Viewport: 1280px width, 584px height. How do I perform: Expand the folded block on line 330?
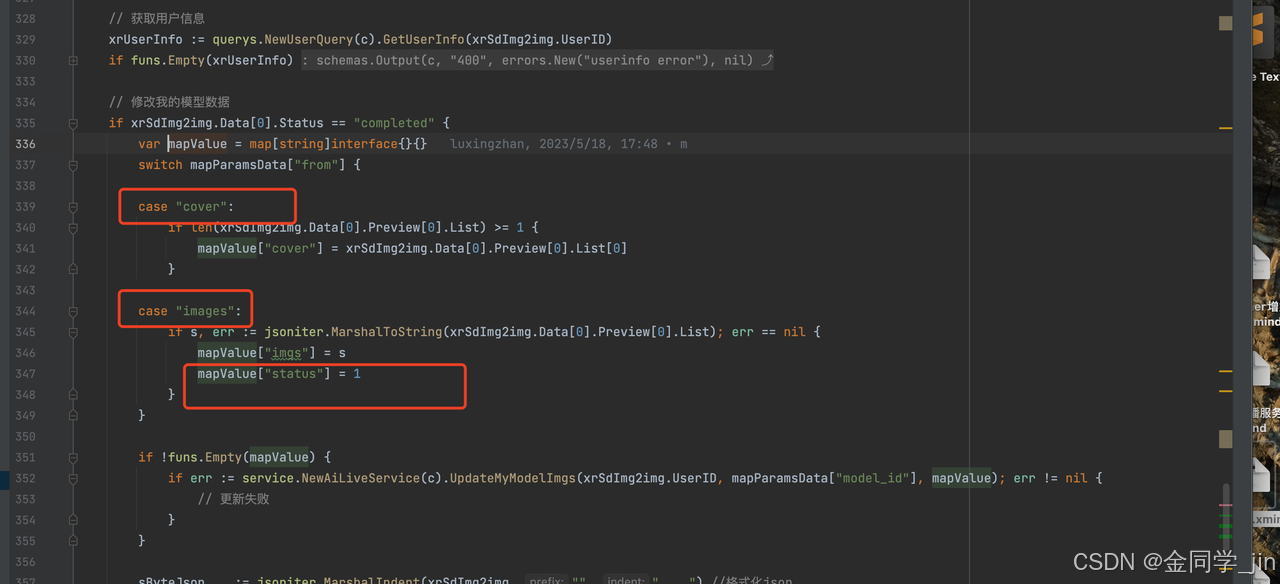click(73, 60)
